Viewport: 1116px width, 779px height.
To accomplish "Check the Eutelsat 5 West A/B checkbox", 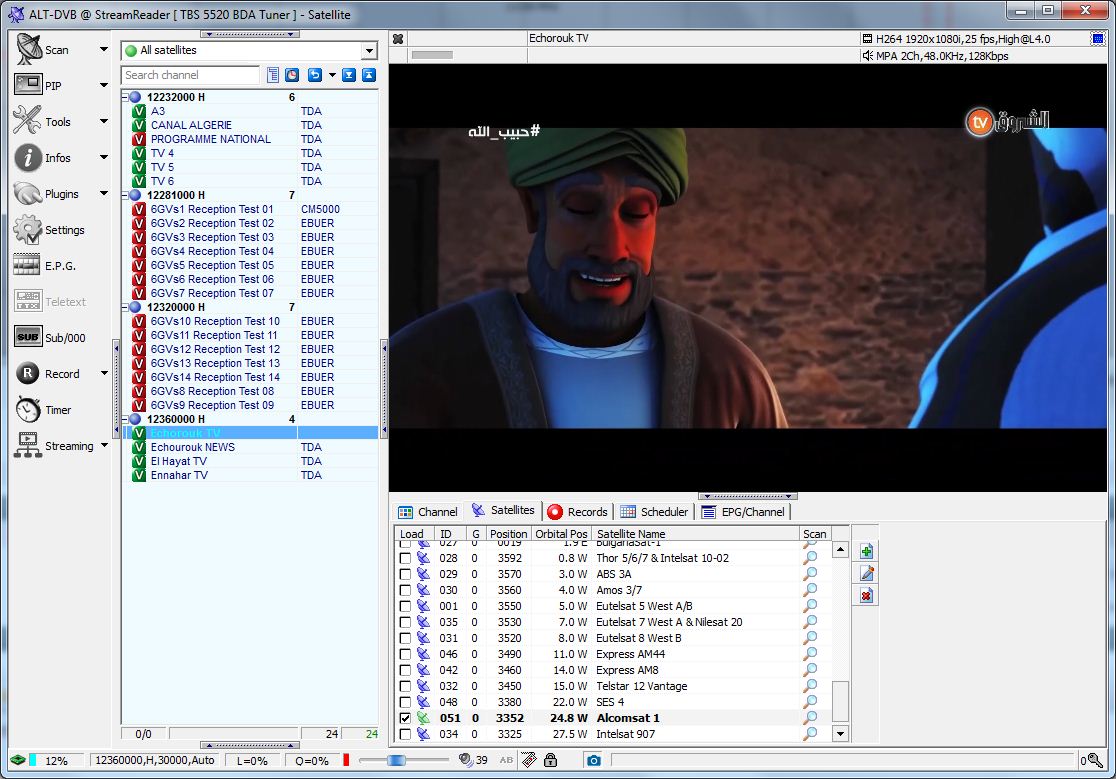I will (405, 606).
